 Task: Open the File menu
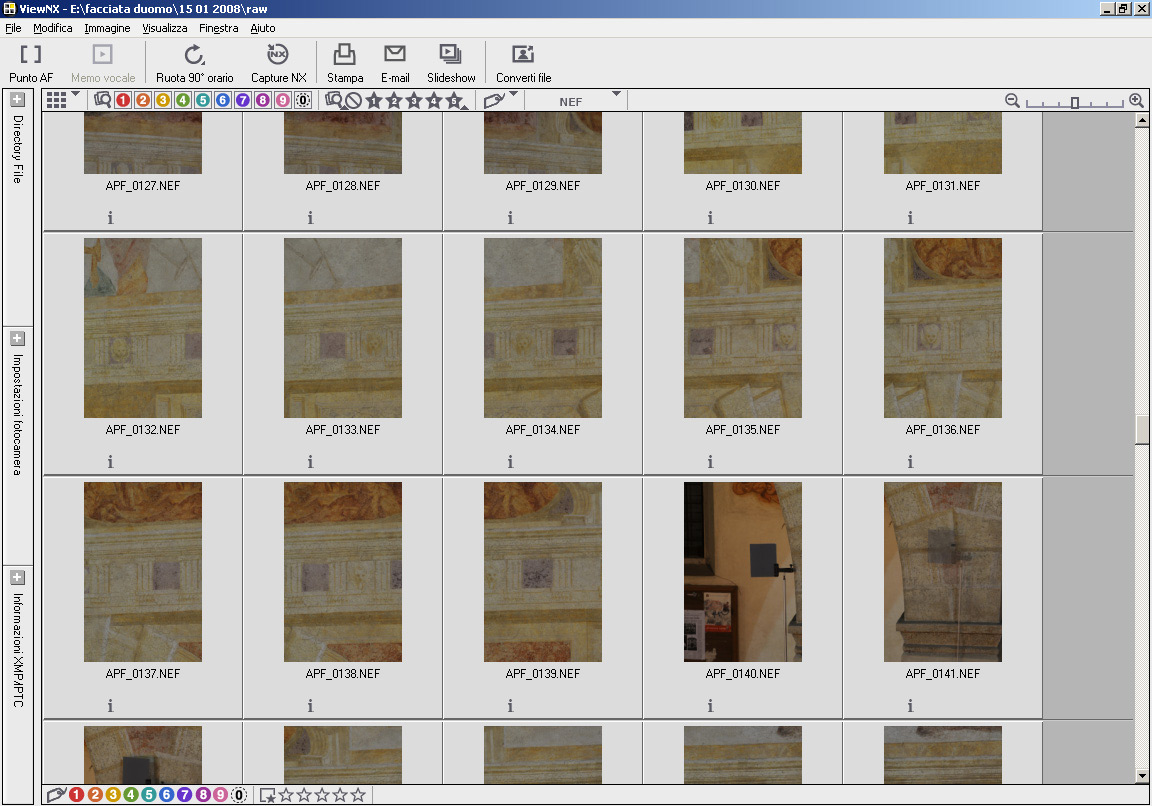(x=13, y=28)
